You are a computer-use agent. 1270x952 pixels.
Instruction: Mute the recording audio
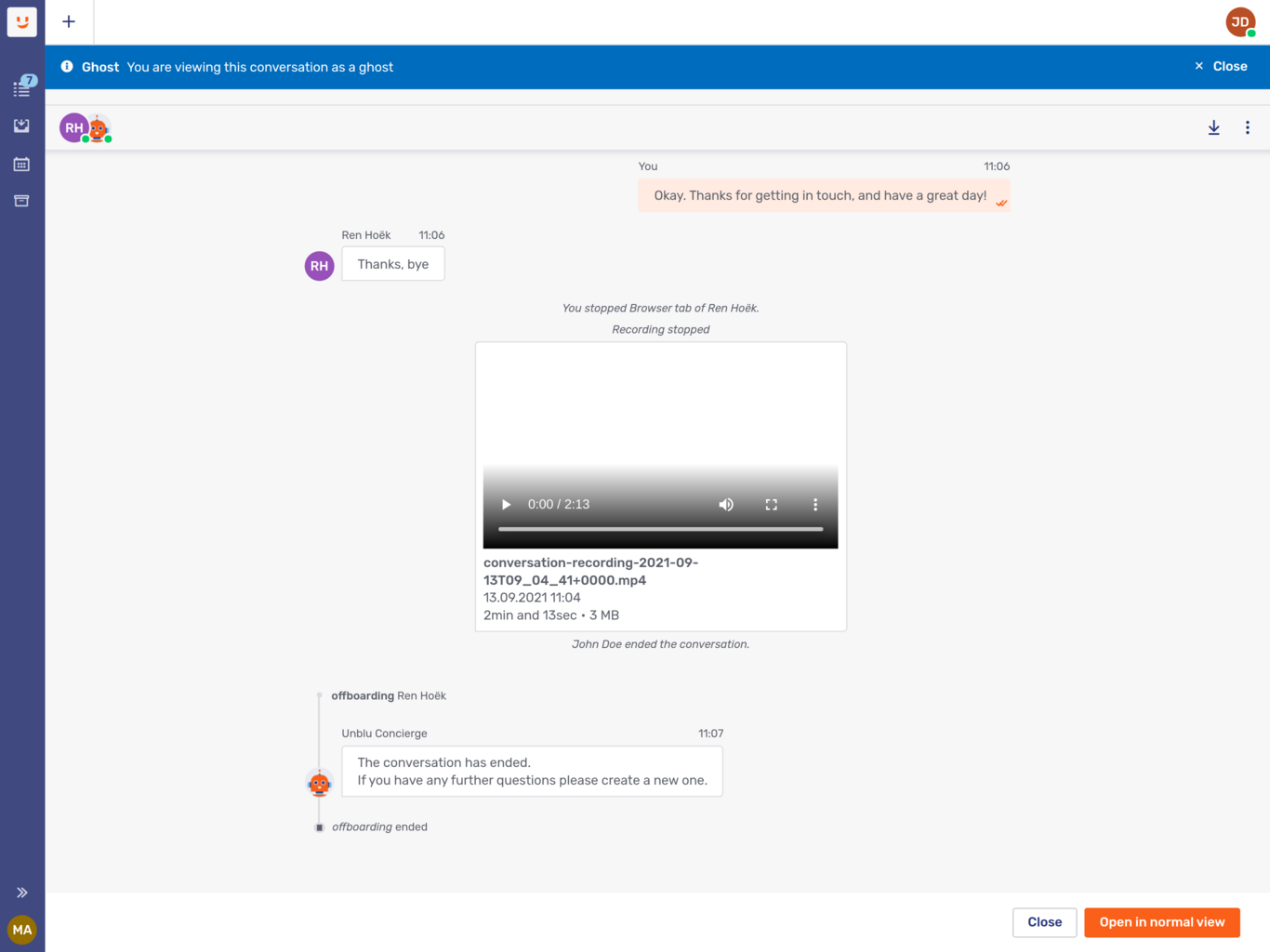726,504
